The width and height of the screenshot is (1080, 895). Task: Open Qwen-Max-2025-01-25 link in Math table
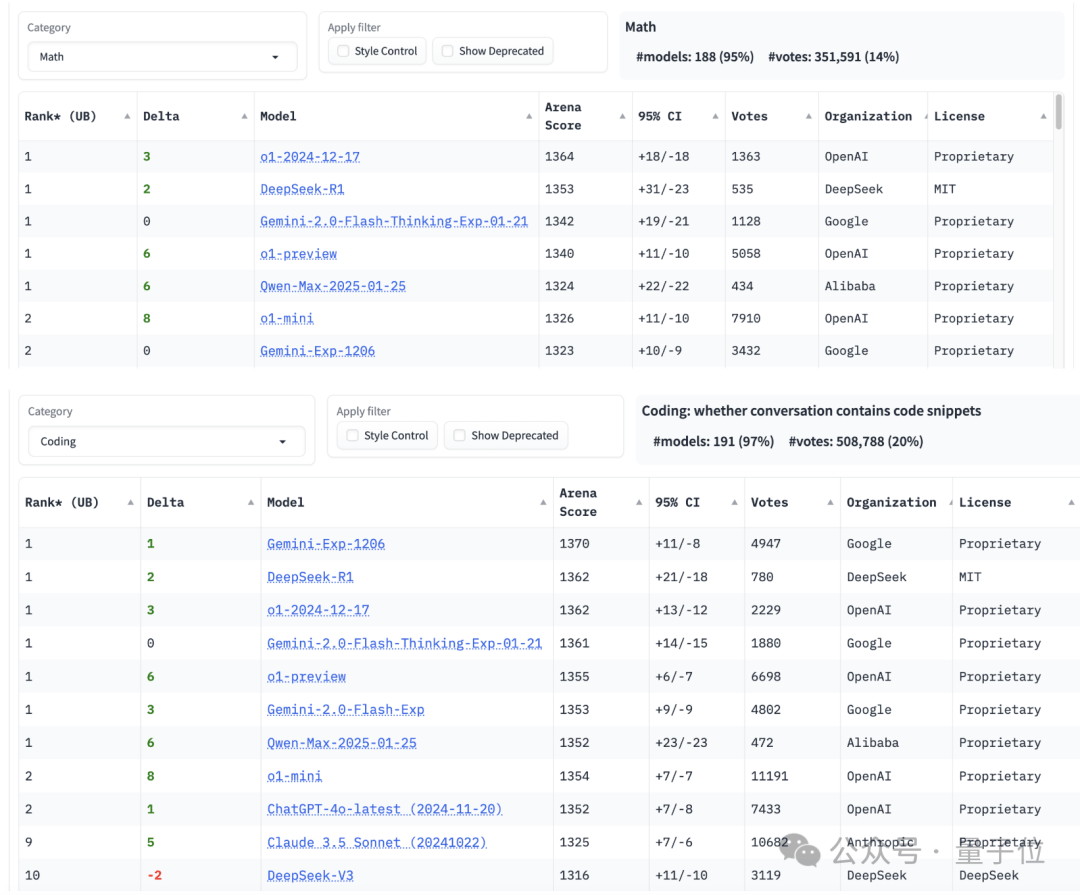point(333,286)
